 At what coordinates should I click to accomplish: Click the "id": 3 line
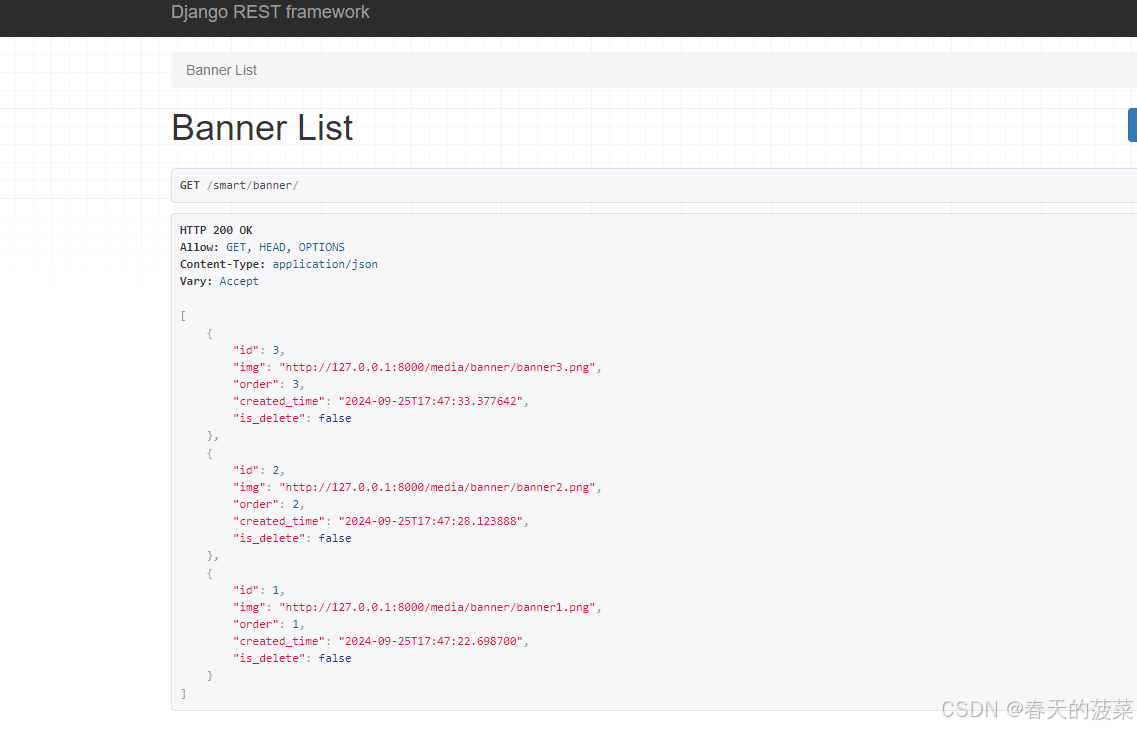(x=259, y=350)
